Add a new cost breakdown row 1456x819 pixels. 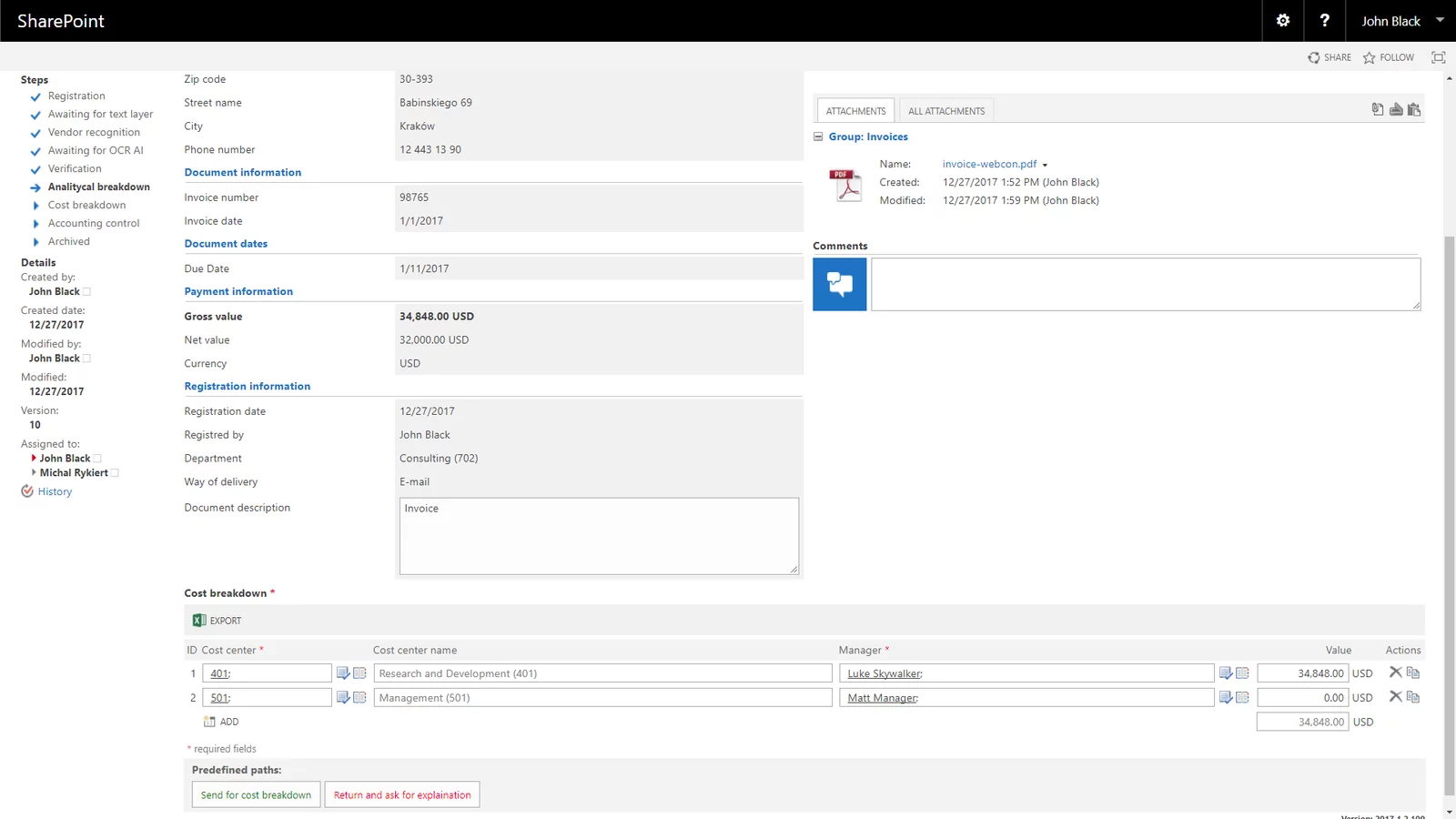(221, 722)
